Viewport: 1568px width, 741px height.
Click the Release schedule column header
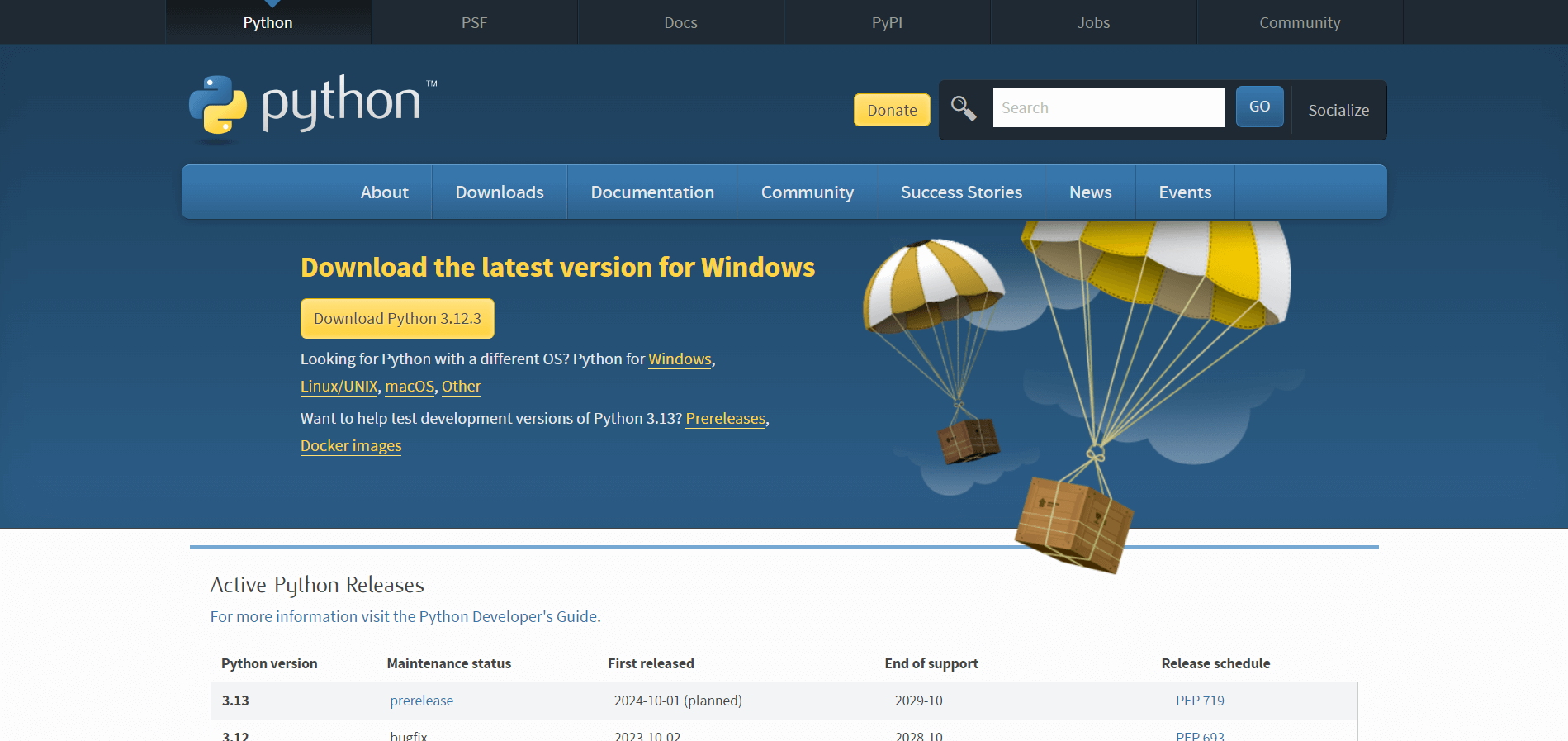tap(1215, 663)
